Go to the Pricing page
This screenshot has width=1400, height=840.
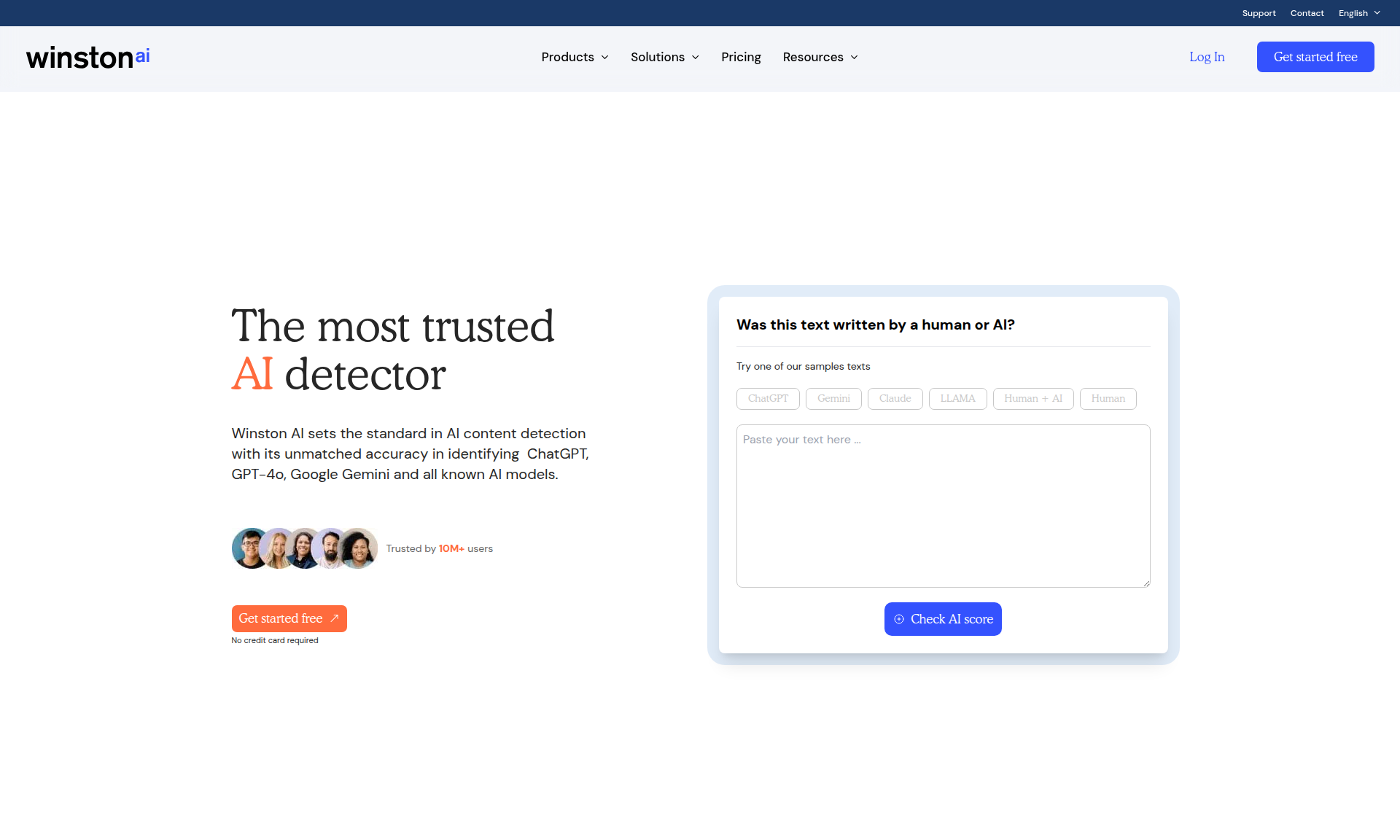[741, 57]
